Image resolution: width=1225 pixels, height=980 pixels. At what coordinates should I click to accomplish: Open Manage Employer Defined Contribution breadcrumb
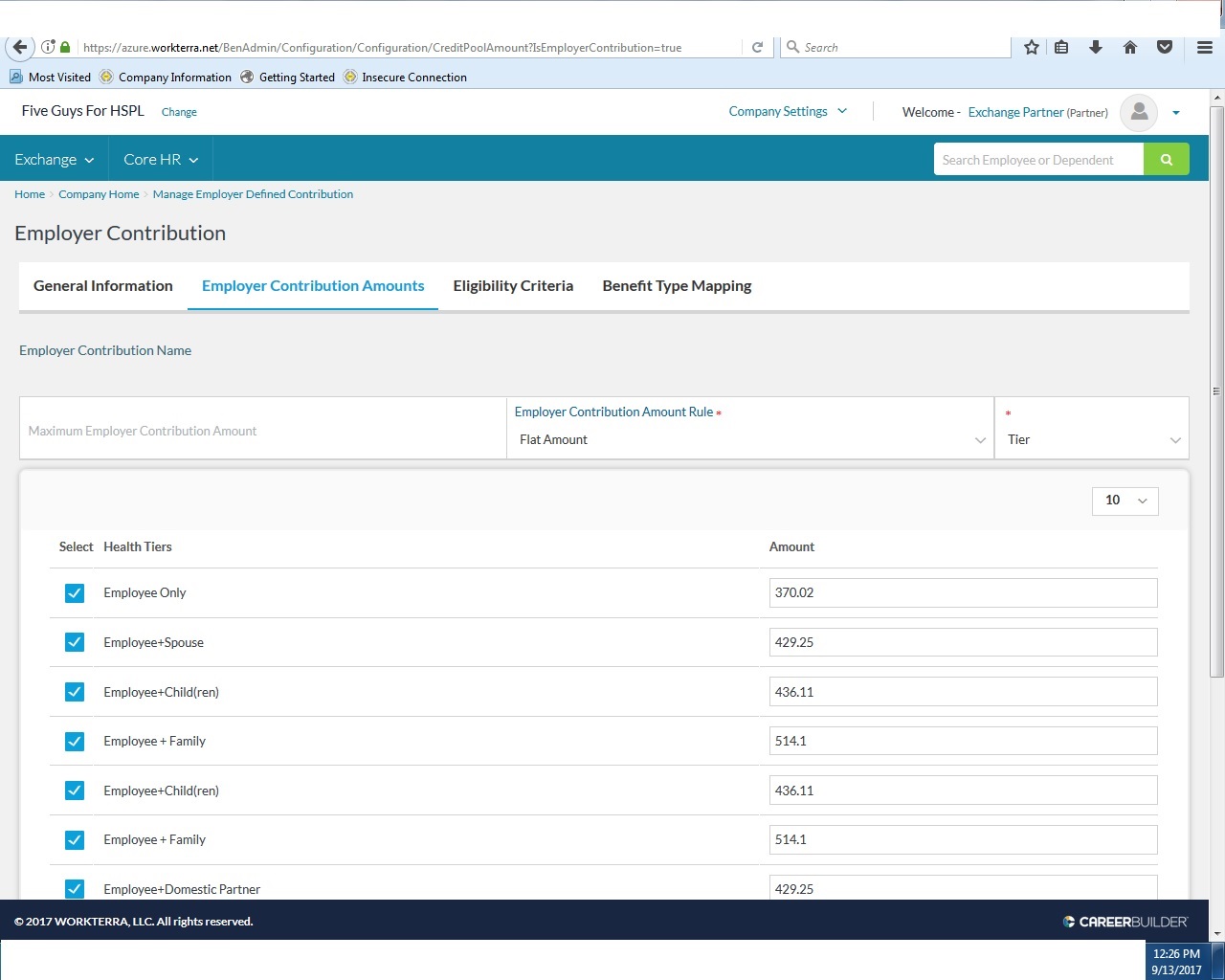click(x=253, y=194)
